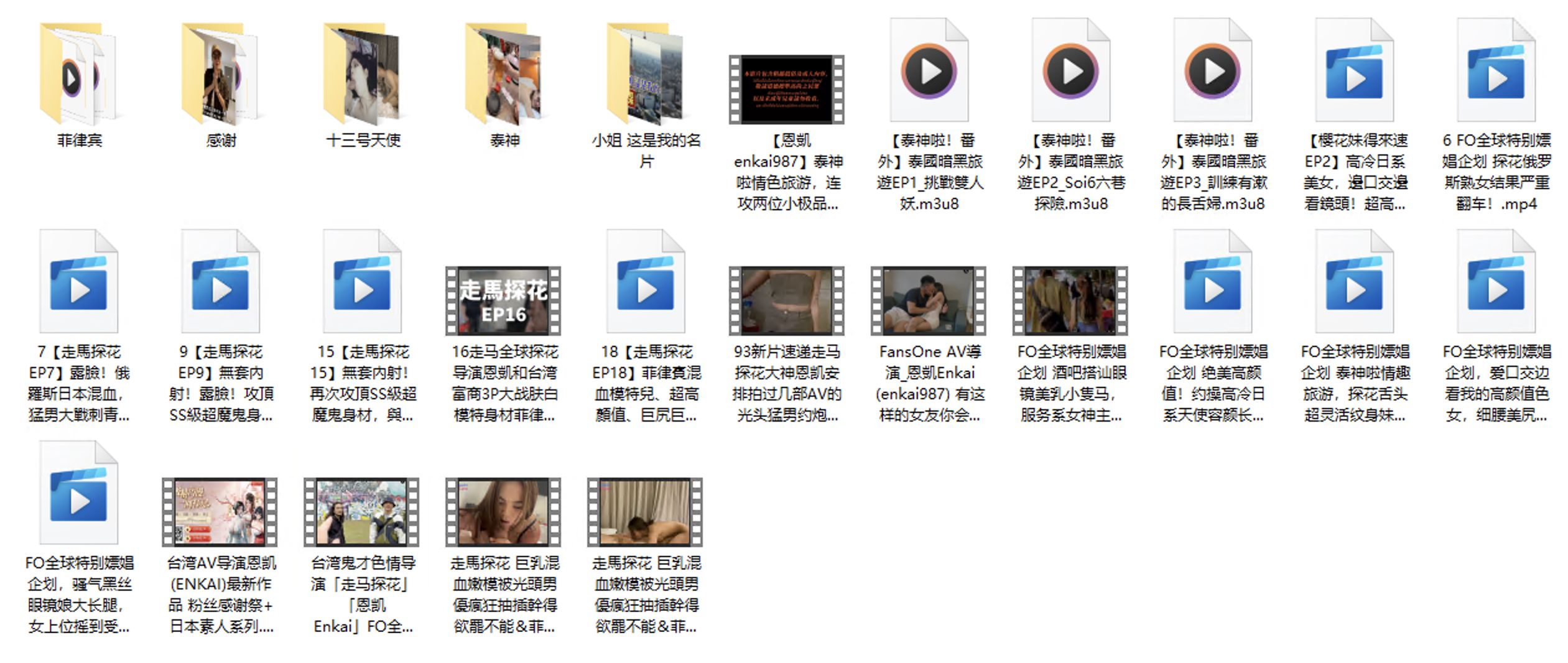Select the 十三号天使 folder
The height and width of the screenshot is (663, 1568).
coord(362,75)
